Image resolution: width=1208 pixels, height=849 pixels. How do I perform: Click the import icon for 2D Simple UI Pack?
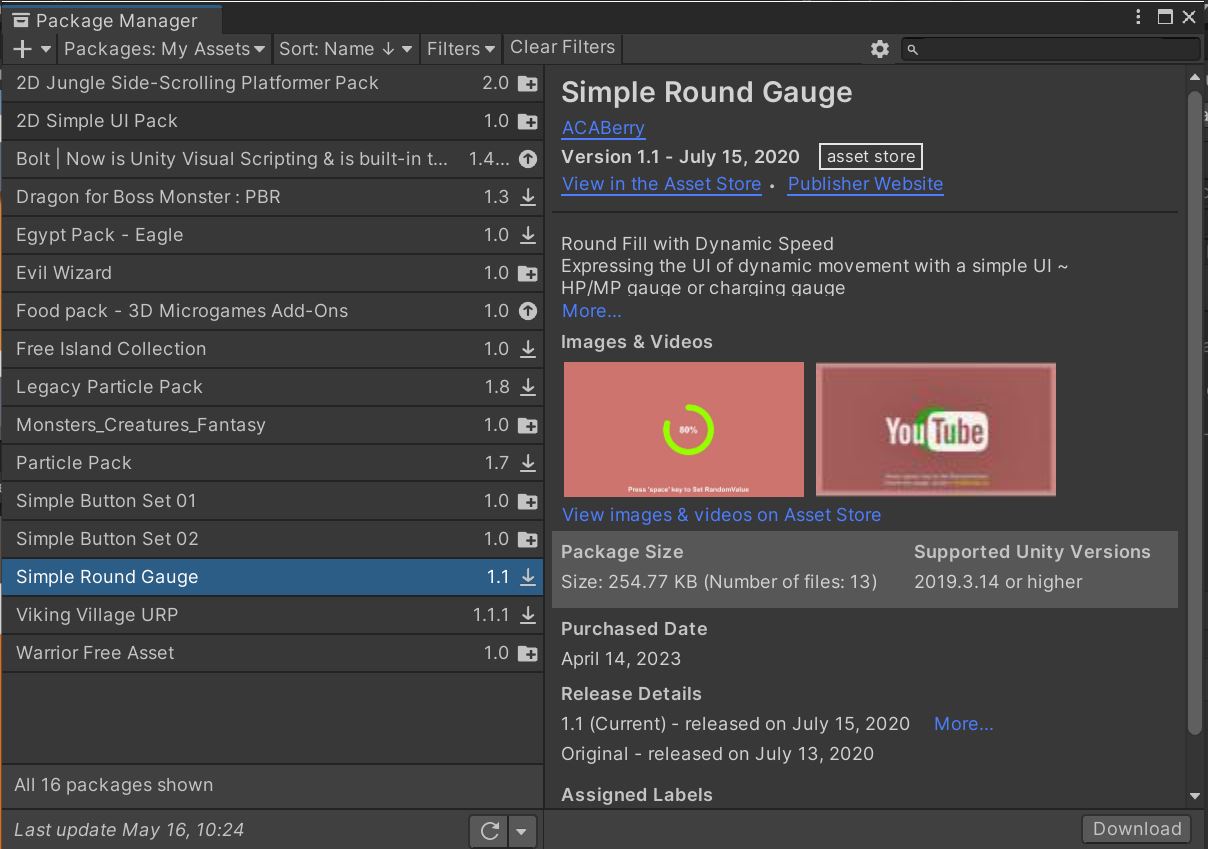(528, 122)
